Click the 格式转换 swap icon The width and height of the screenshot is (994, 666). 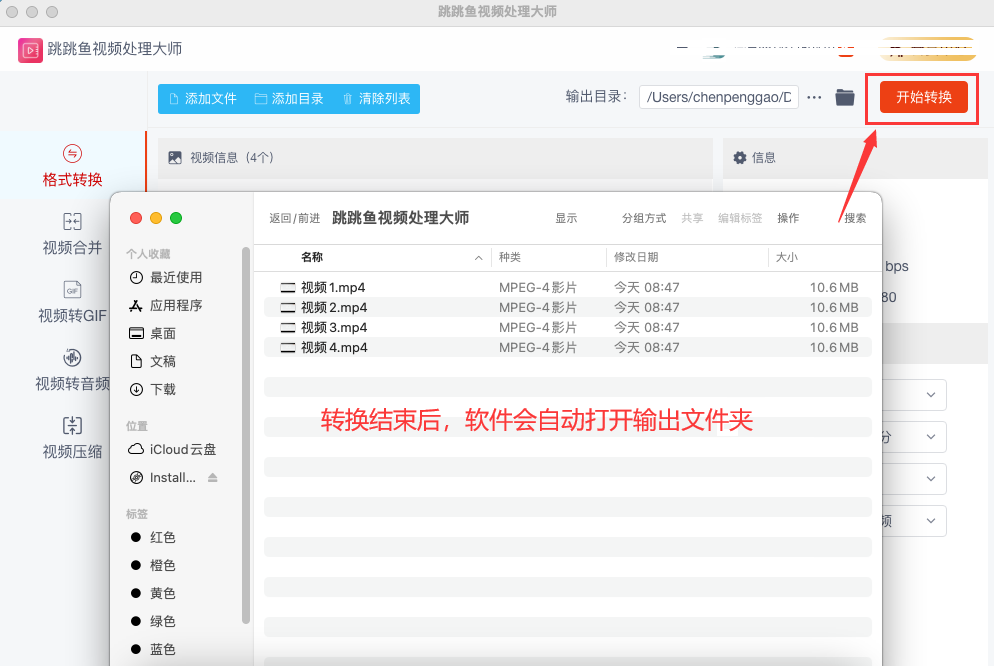[x=72, y=153]
